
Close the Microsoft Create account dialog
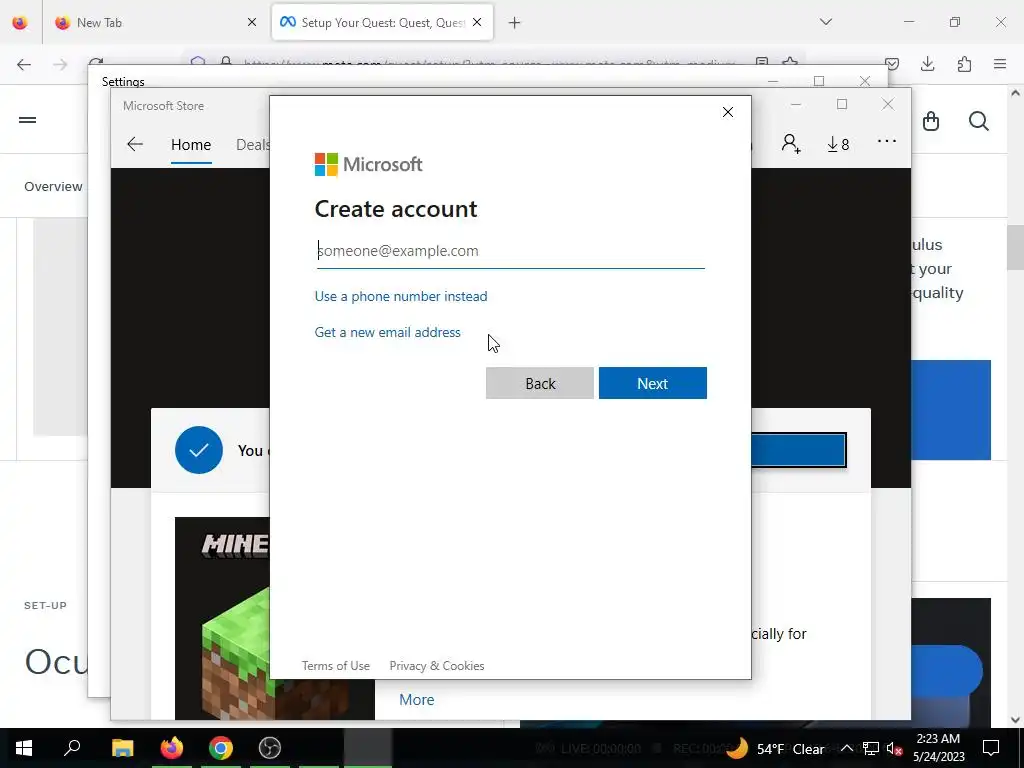(x=728, y=112)
